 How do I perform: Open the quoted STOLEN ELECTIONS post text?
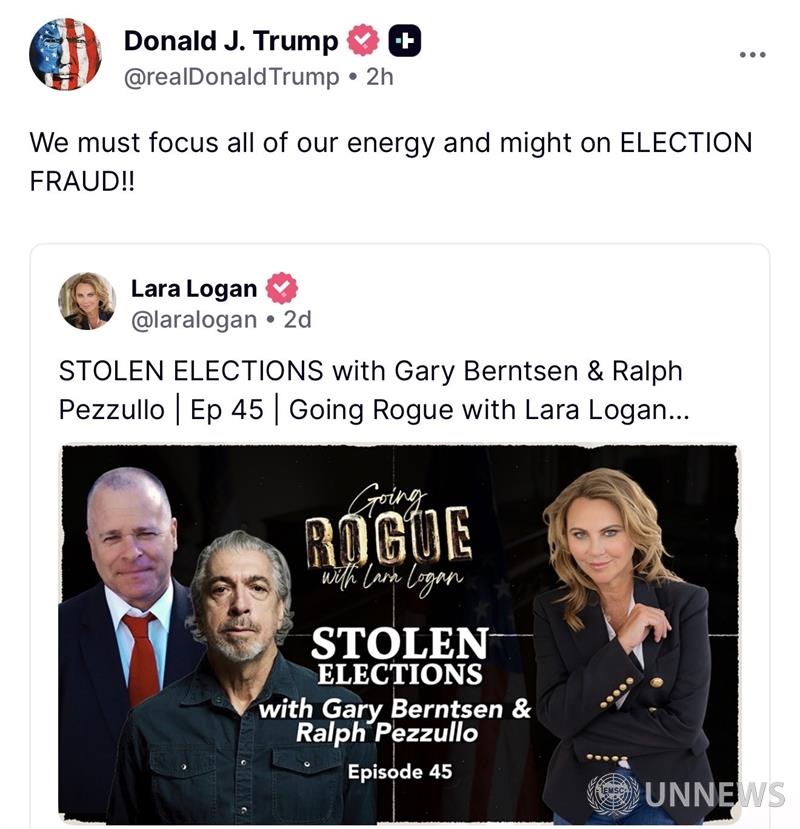click(374, 390)
